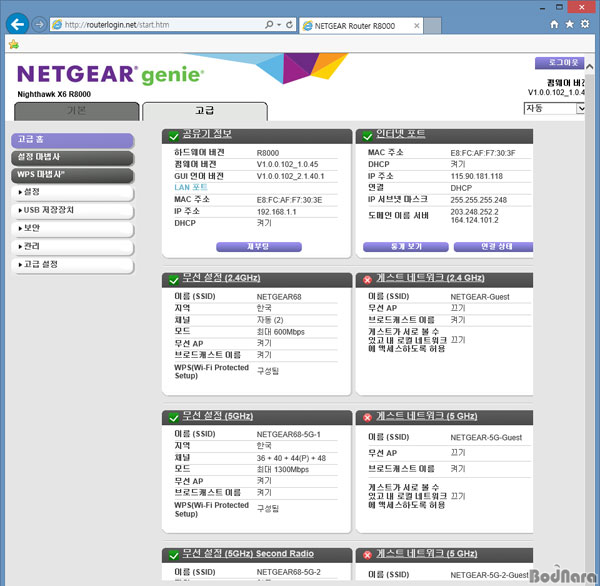Click green check icon beside 무선 설정 (2.4GHz)
The height and width of the screenshot is (586, 600).
(174, 281)
